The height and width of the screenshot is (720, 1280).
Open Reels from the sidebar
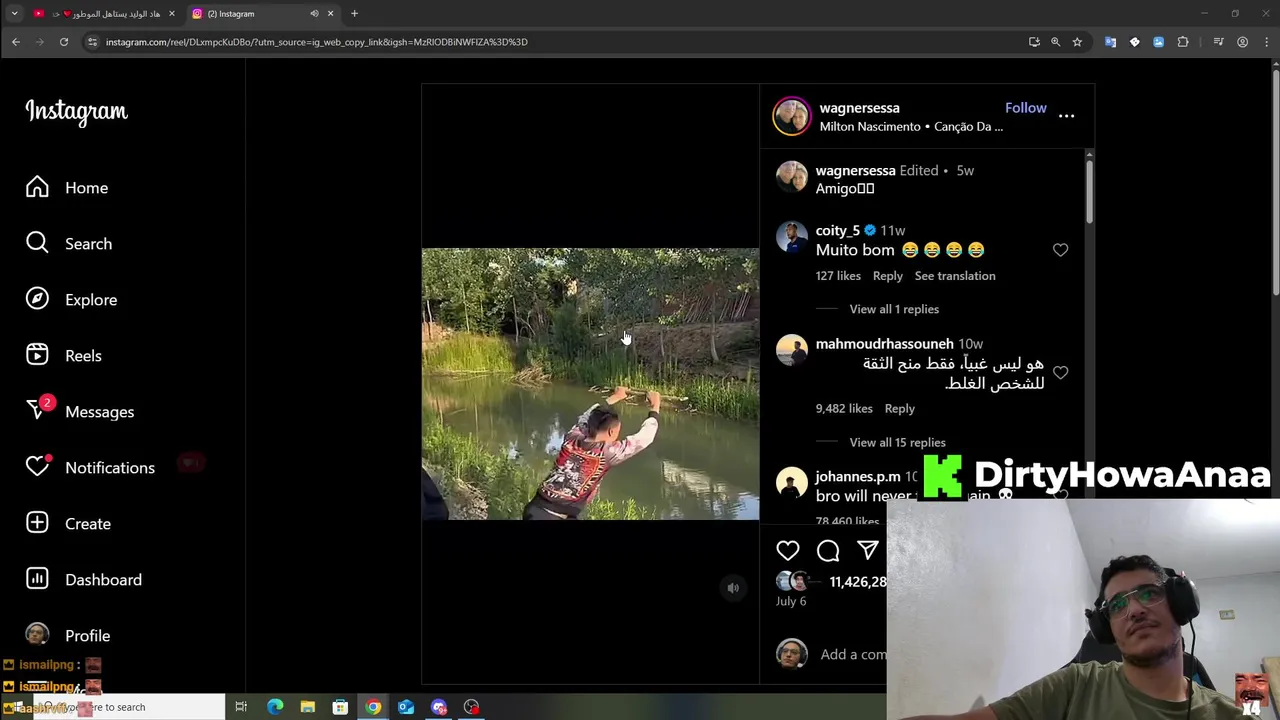click(64, 356)
